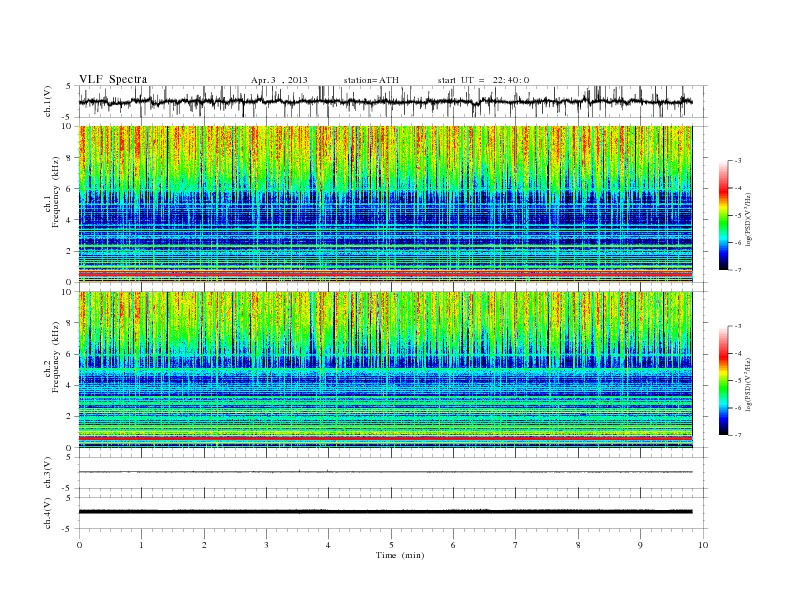Click the ch.4 thick waveform trace

coord(386,512)
